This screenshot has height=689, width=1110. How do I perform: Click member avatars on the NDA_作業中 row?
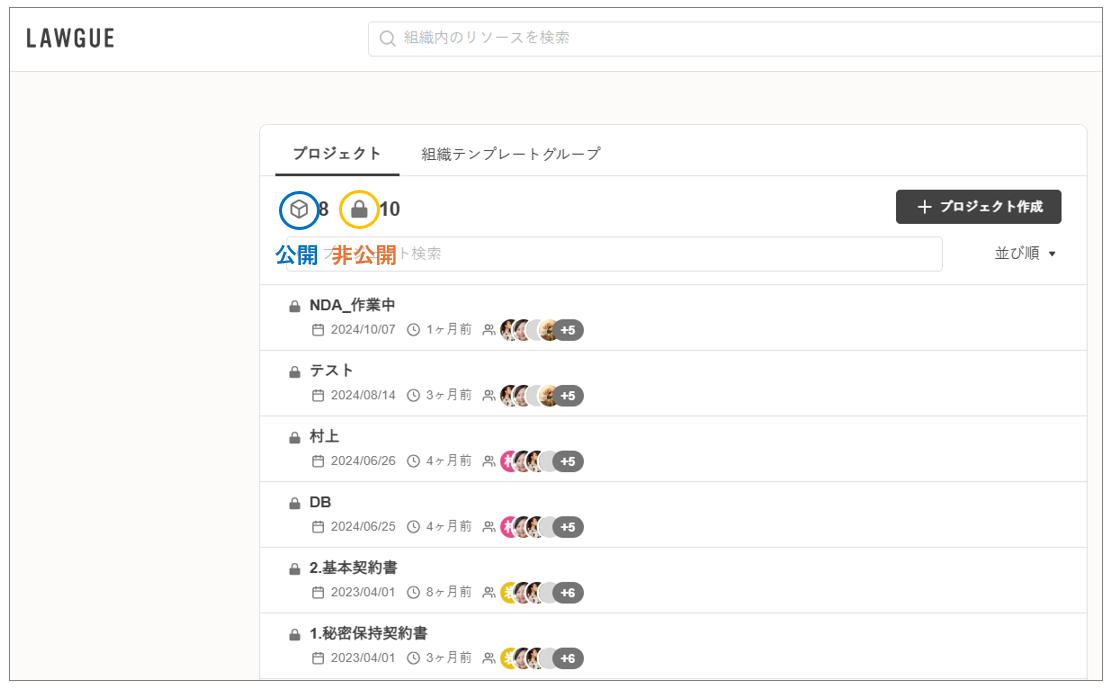[x=526, y=330]
